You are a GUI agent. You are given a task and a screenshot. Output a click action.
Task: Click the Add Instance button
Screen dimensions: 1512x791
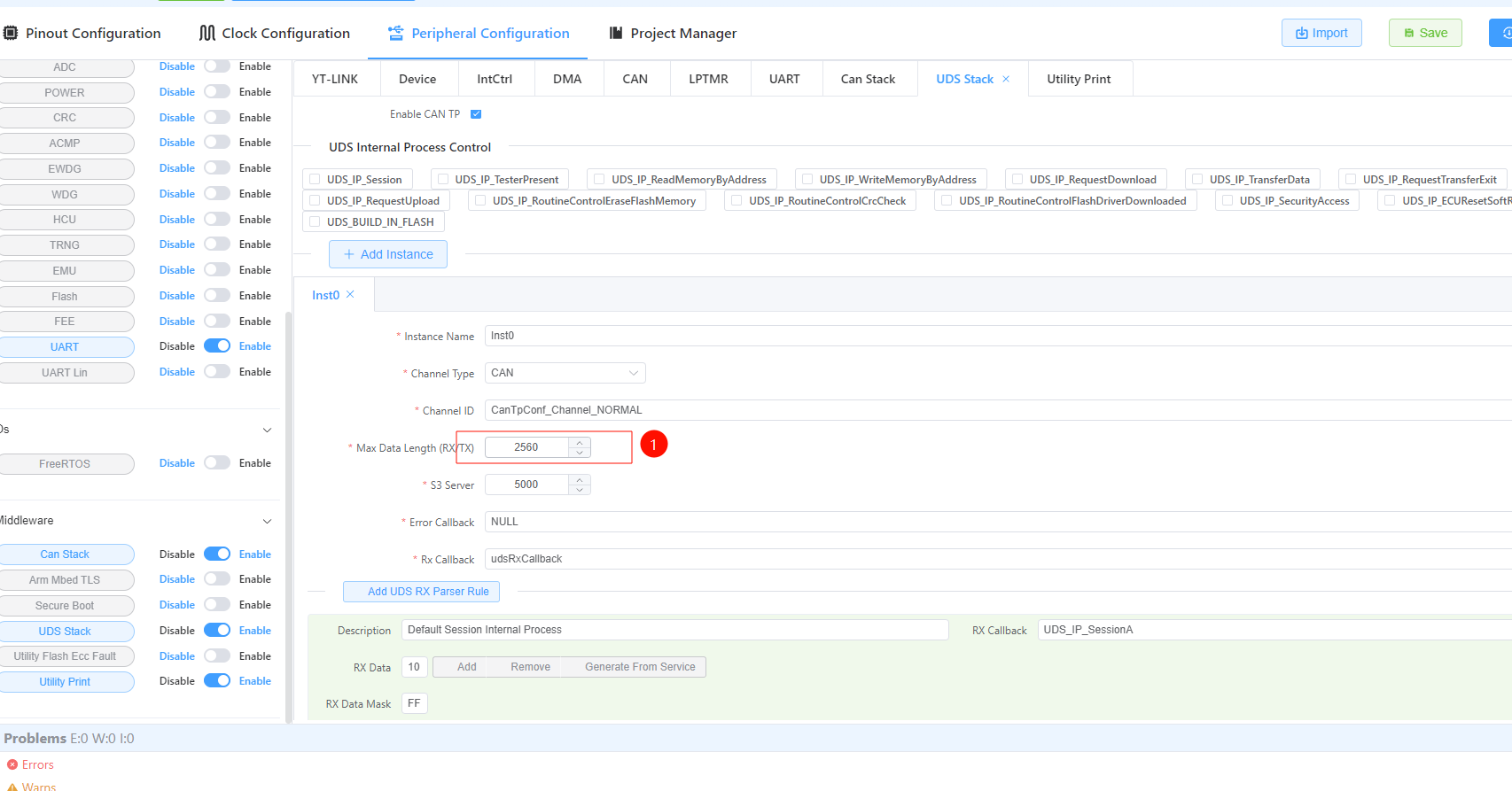(x=388, y=254)
